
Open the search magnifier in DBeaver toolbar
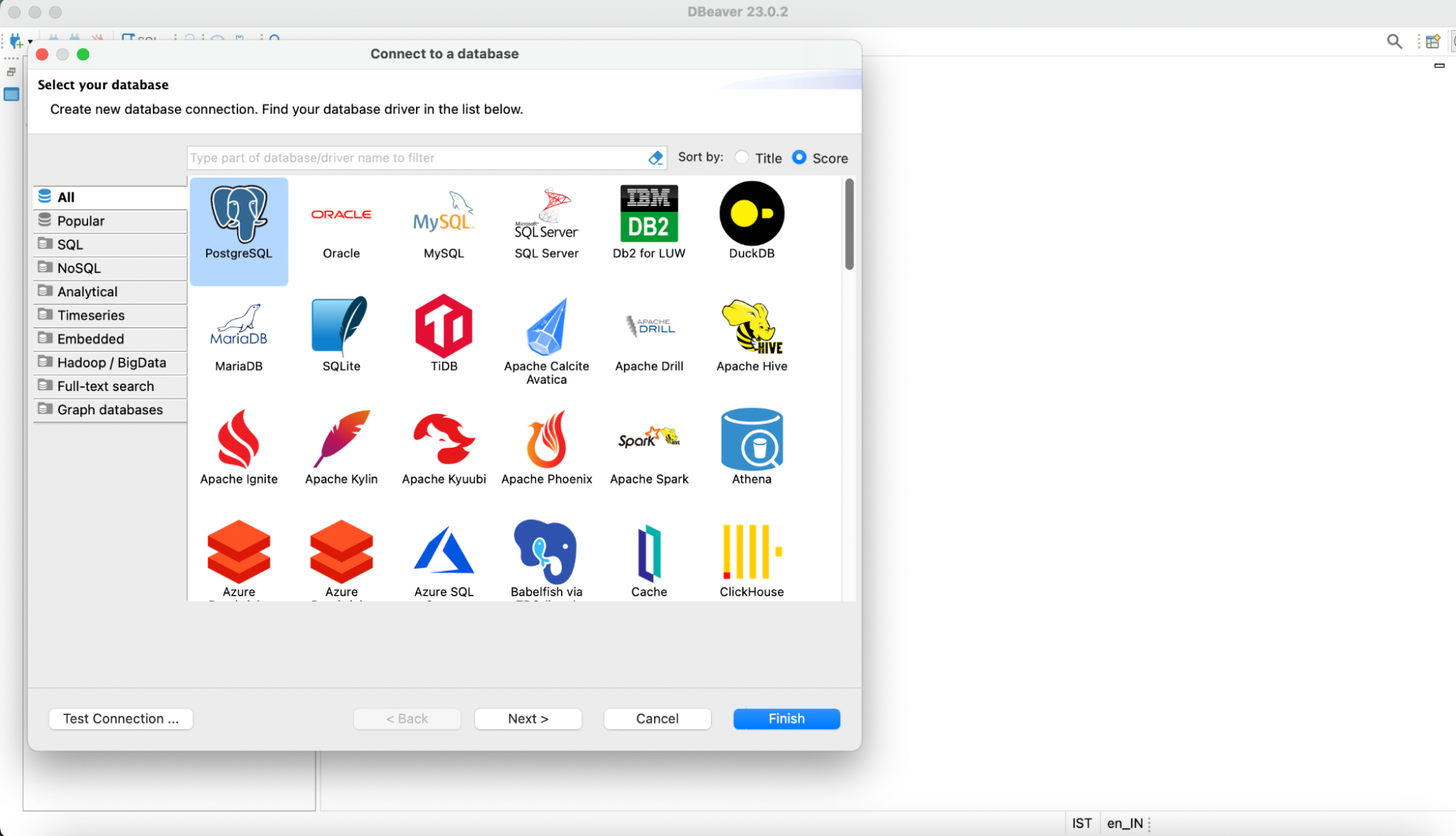tap(1394, 42)
